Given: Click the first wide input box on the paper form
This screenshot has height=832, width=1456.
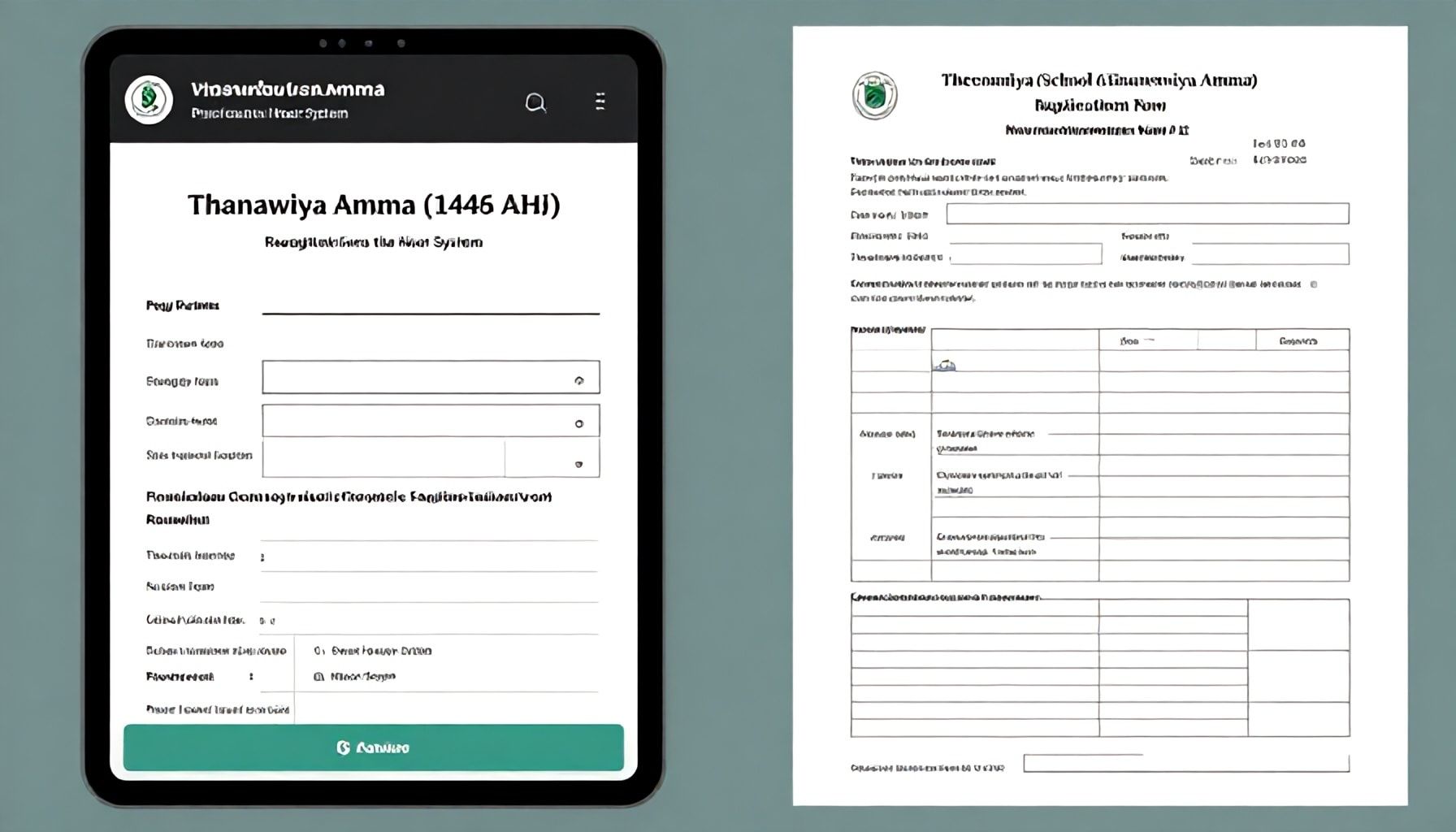Looking at the screenshot, I should (x=1146, y=214).
